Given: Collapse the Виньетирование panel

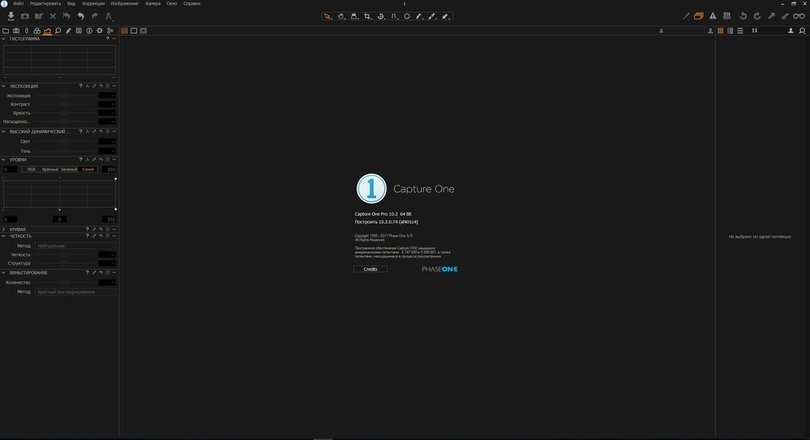Looking at the screenshot, I should coord(4,273).
